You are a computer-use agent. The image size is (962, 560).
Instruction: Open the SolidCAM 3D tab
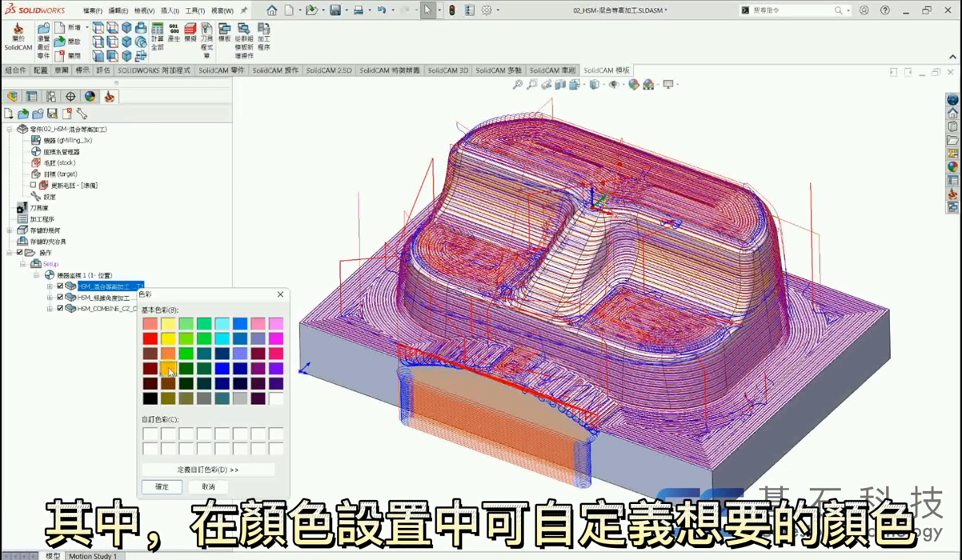447,71
